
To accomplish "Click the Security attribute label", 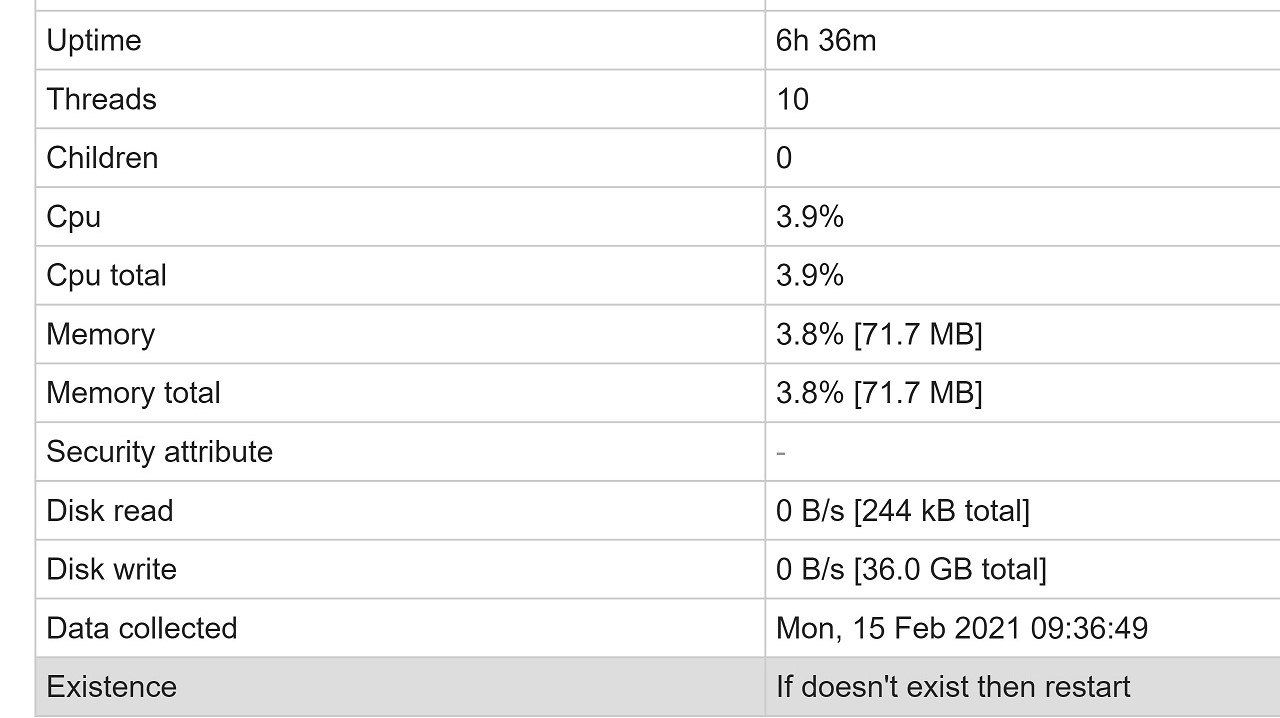I will coord(159,452).
